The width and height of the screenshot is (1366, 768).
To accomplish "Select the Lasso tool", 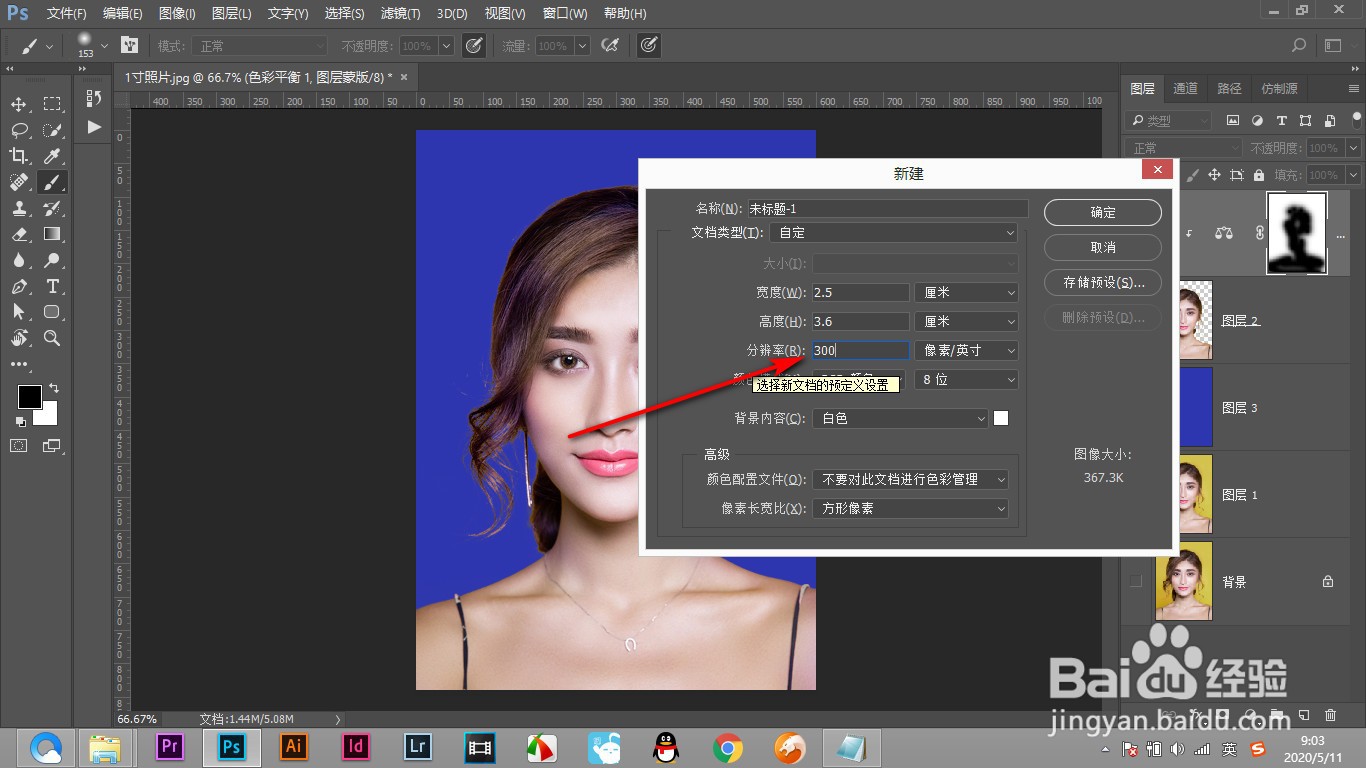I will click(x=19, y=130).
